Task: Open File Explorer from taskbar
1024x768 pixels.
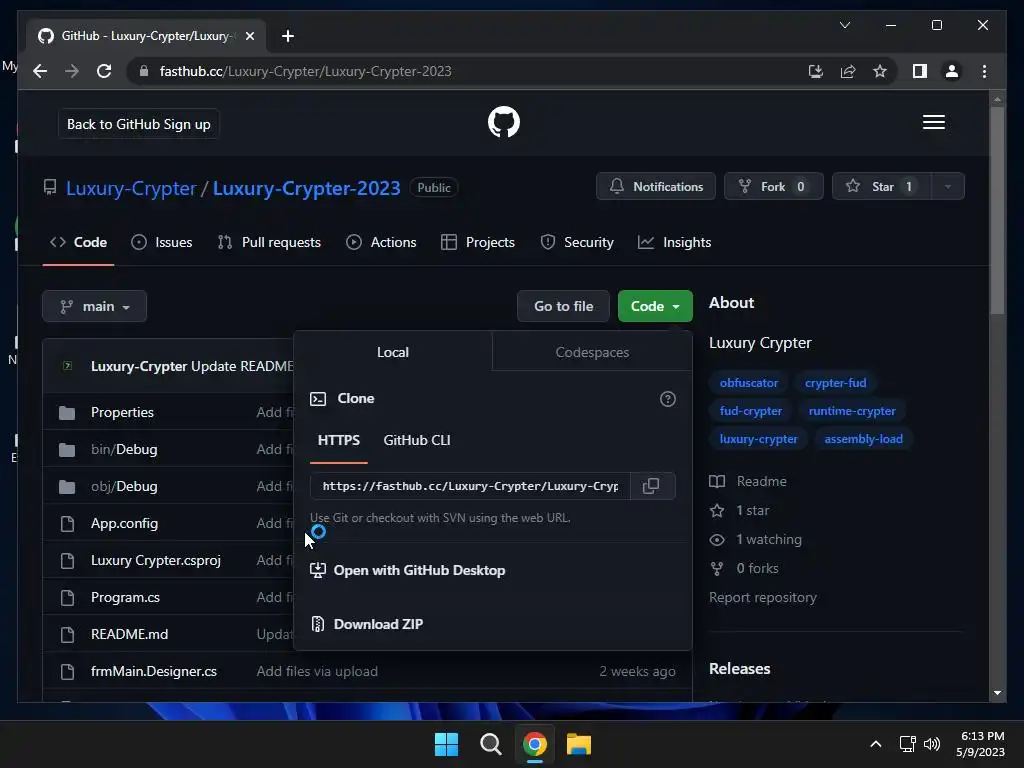Action: pos(579,744)
